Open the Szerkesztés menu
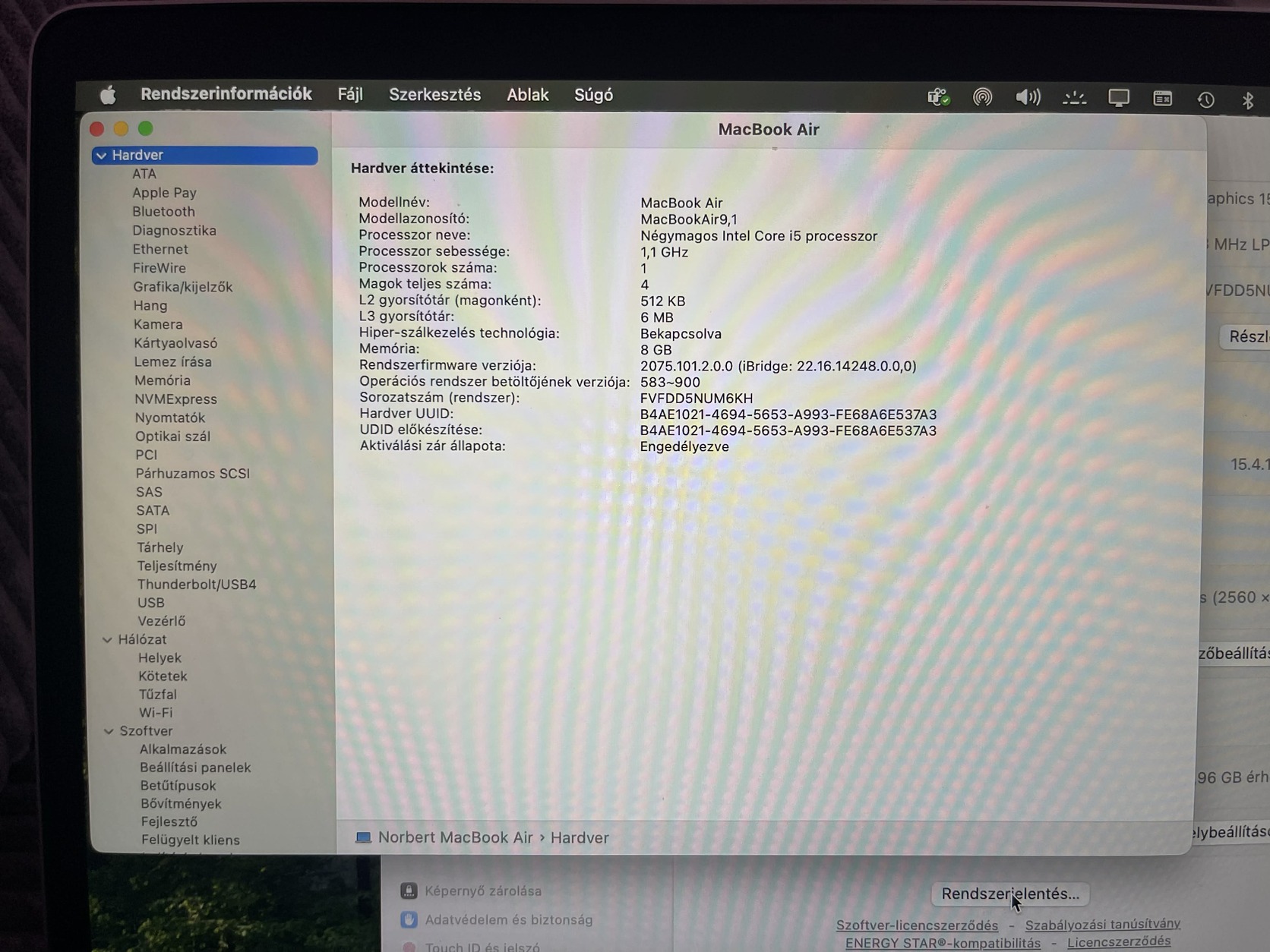The image size is (1270, 952). pyautogui.click(x=434, y=95)
